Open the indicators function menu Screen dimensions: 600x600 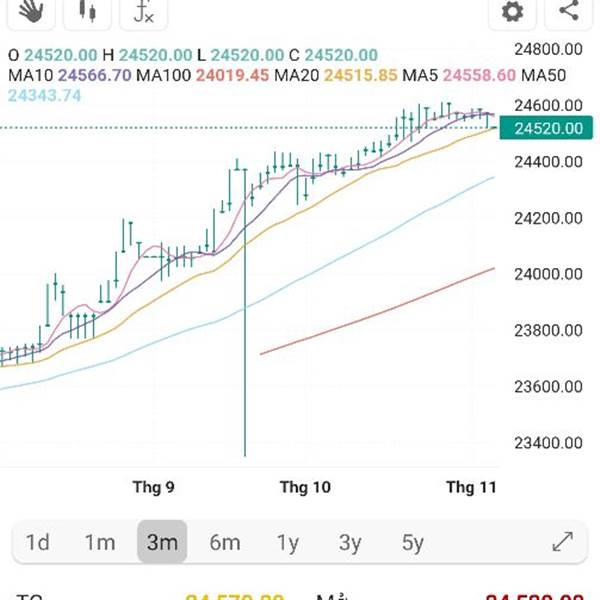pyautogui.click(x=143, y=11)
